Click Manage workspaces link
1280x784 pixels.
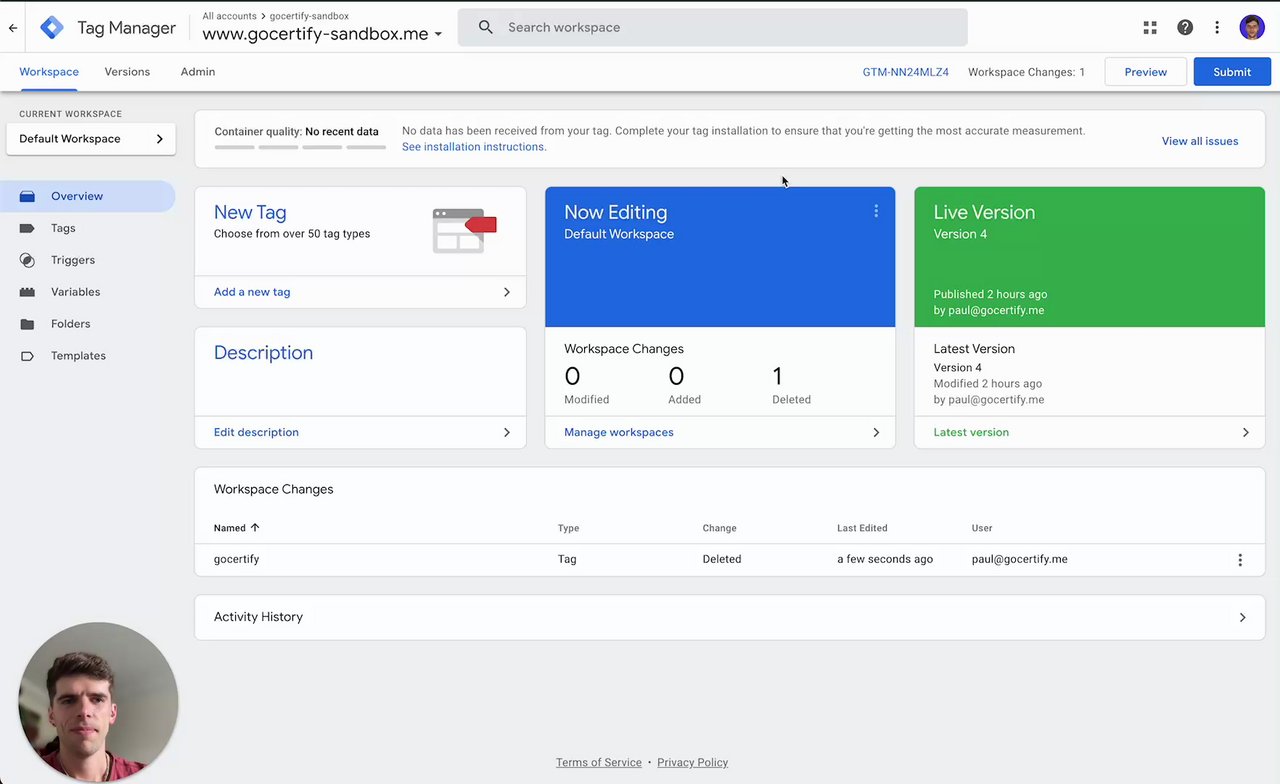click(x=619, y=432)
